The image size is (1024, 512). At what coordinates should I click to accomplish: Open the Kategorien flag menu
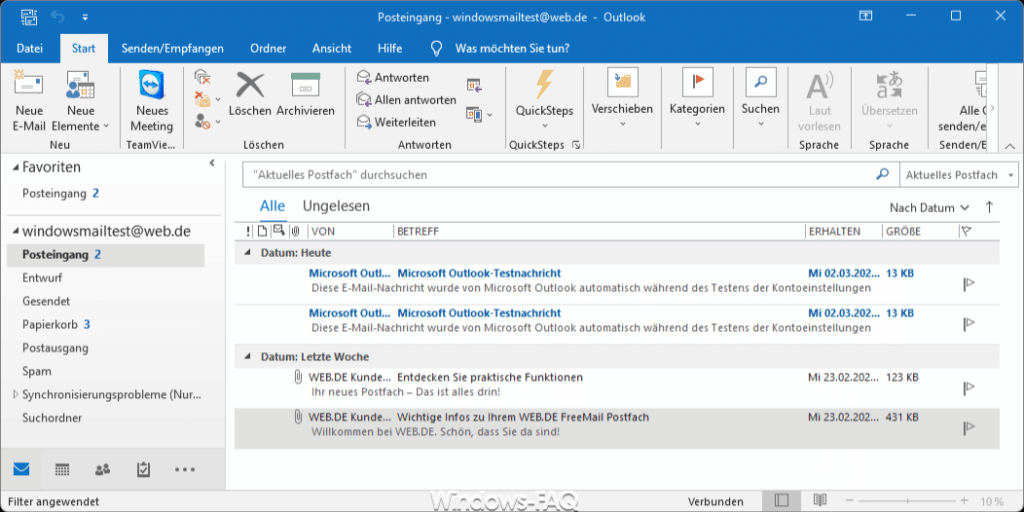point(697,99)
